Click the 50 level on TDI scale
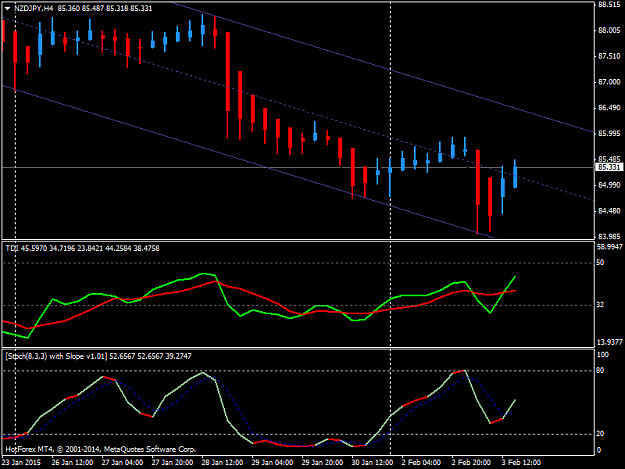625x469 pixels. point(600,262)
